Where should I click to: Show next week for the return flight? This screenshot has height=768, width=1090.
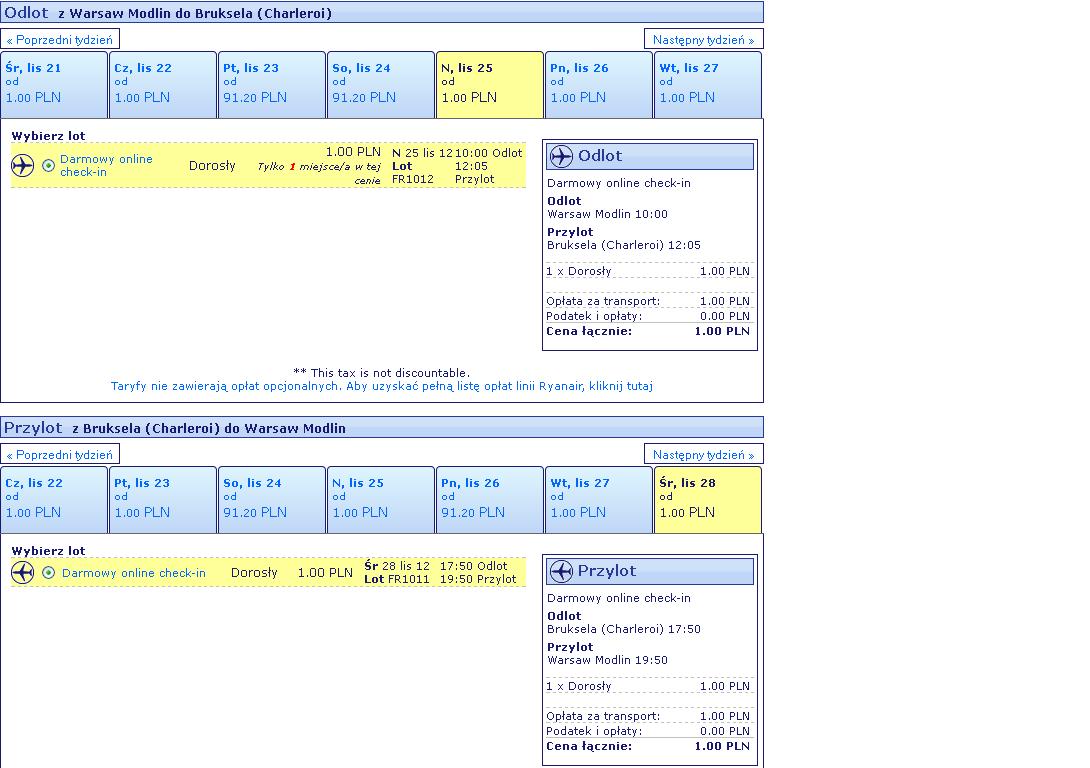click(x=703, y=455)
